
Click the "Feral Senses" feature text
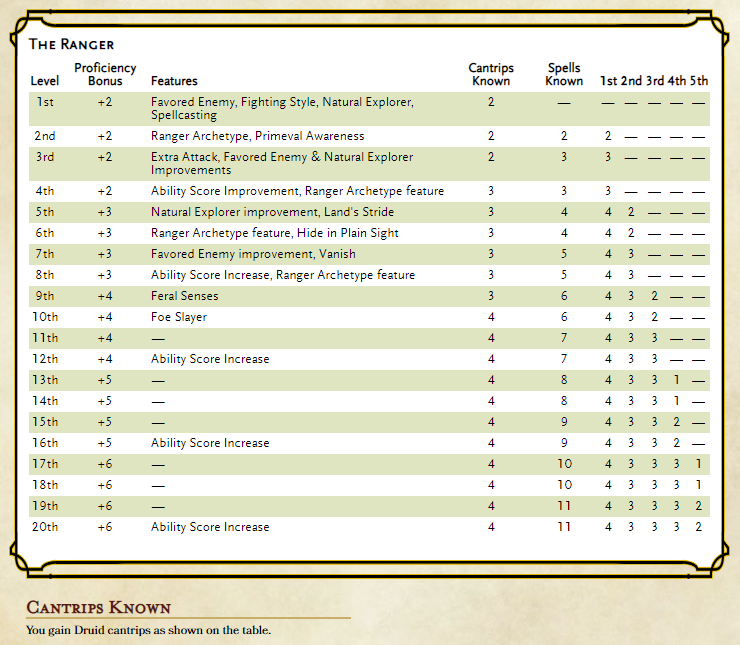point(184,296)
